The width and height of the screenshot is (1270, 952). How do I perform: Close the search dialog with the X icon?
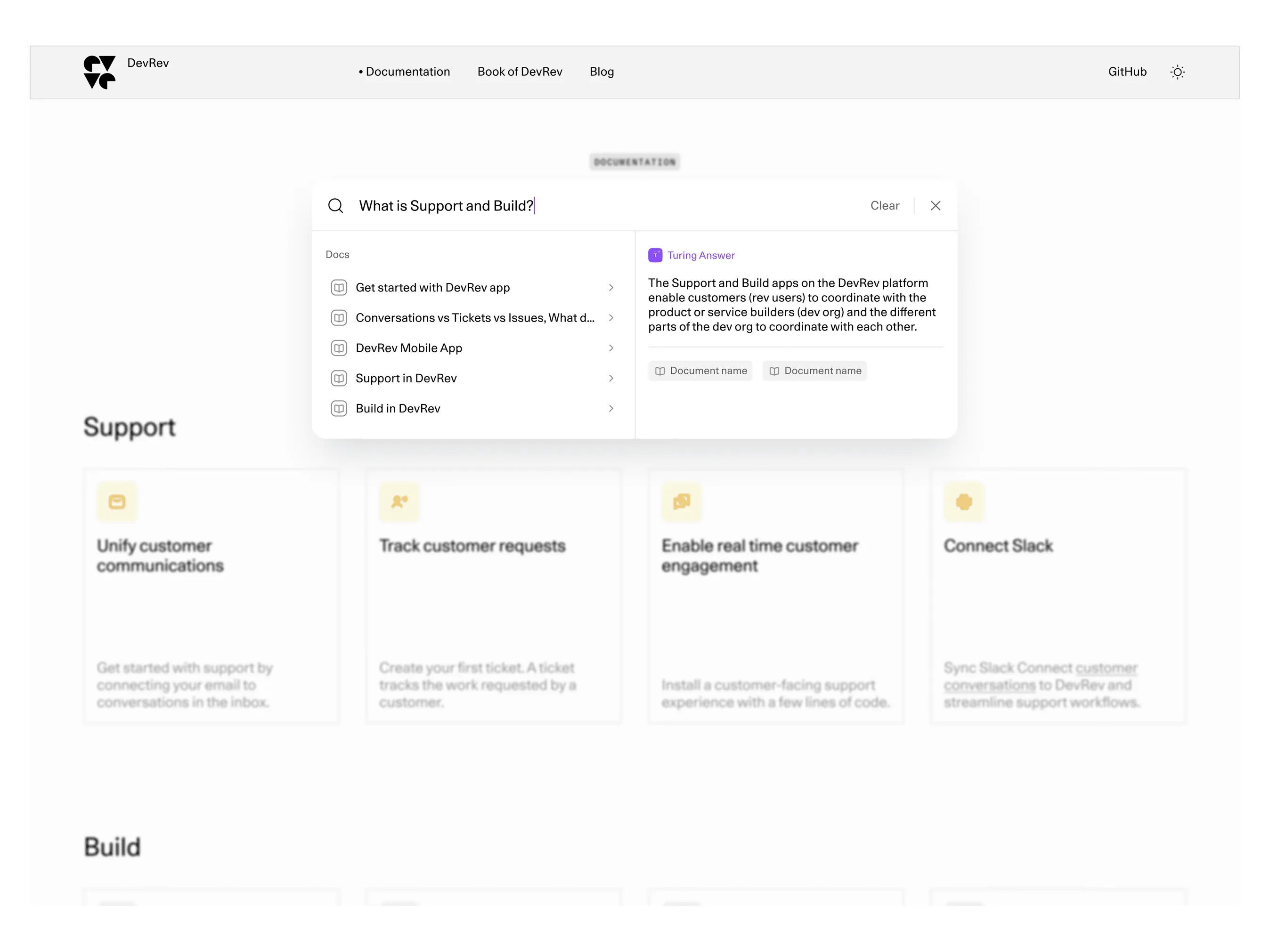tap(936, 205)
